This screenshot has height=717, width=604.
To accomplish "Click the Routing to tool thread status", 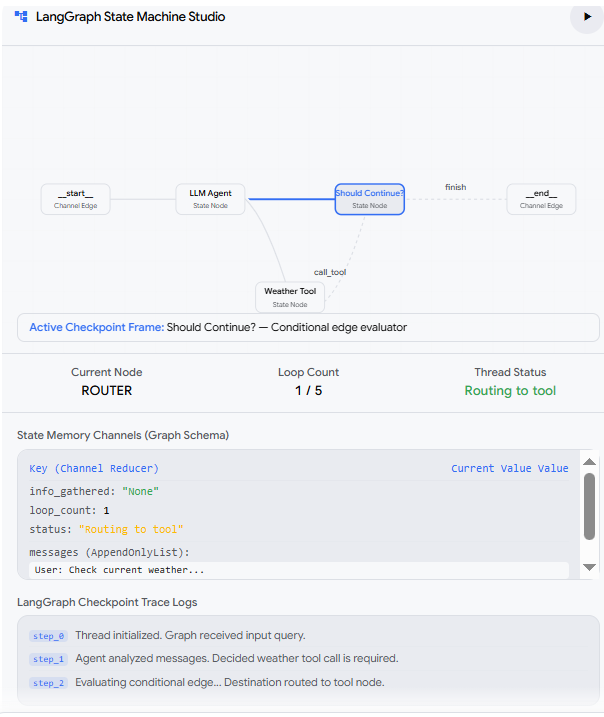I will tap(510, 391).
